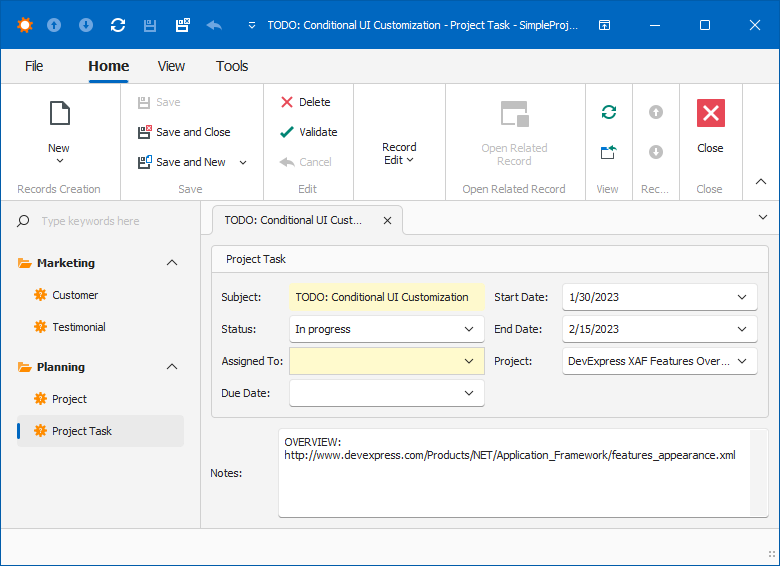
Task: Click the undo arrow in the title bar
Action: tap(214, 25)
